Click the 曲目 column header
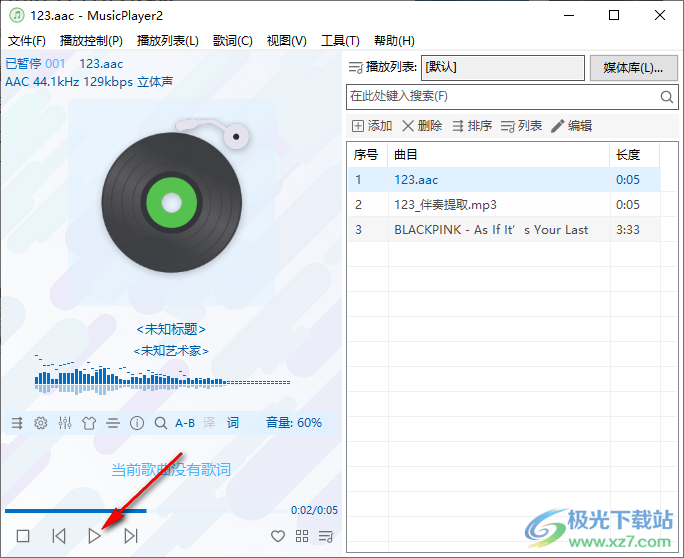This screenshot has width=684, height=558. tap(499, 154)
